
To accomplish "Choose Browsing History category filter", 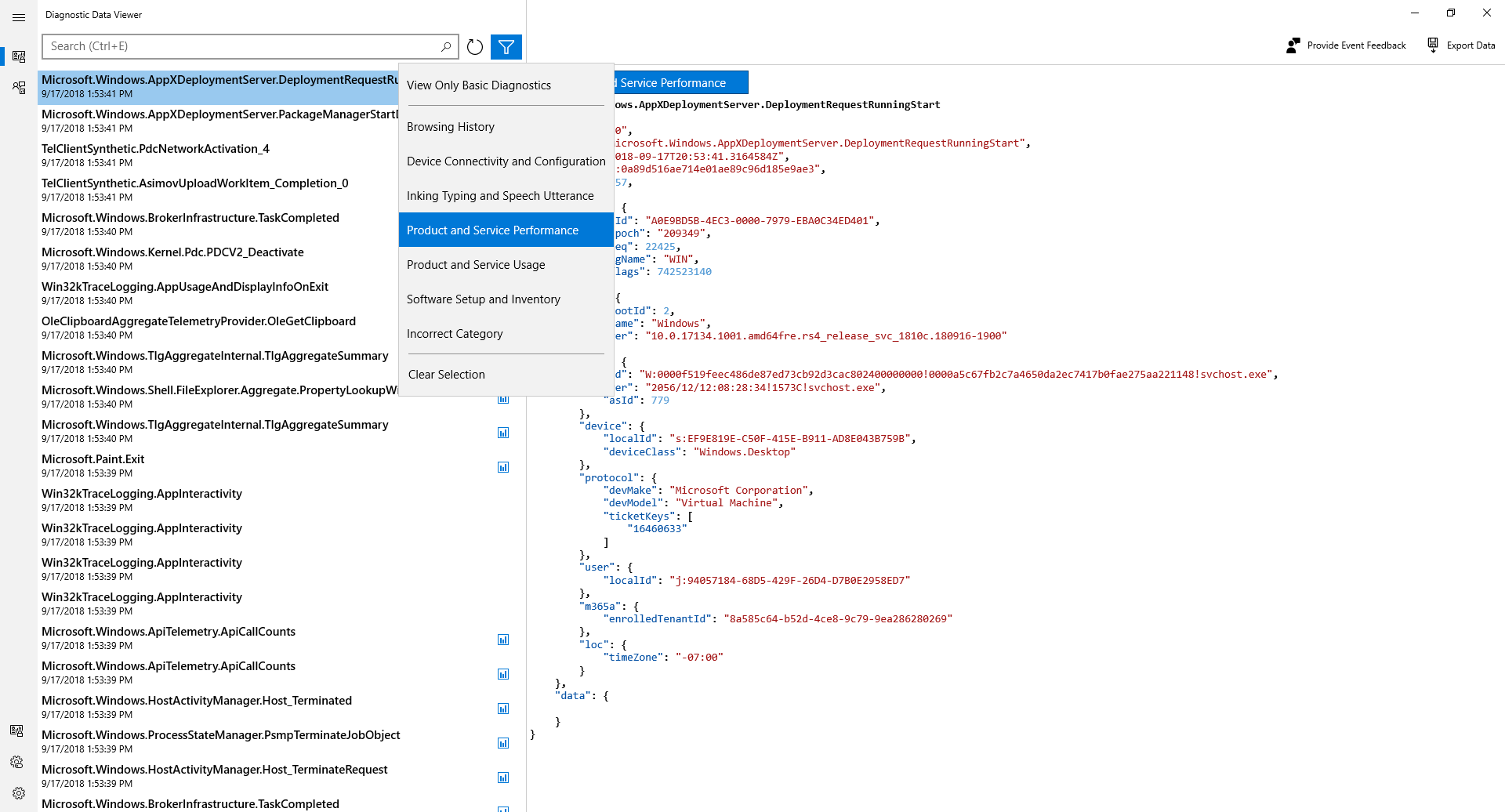I will pyautogui.click(x=450, y=127).
